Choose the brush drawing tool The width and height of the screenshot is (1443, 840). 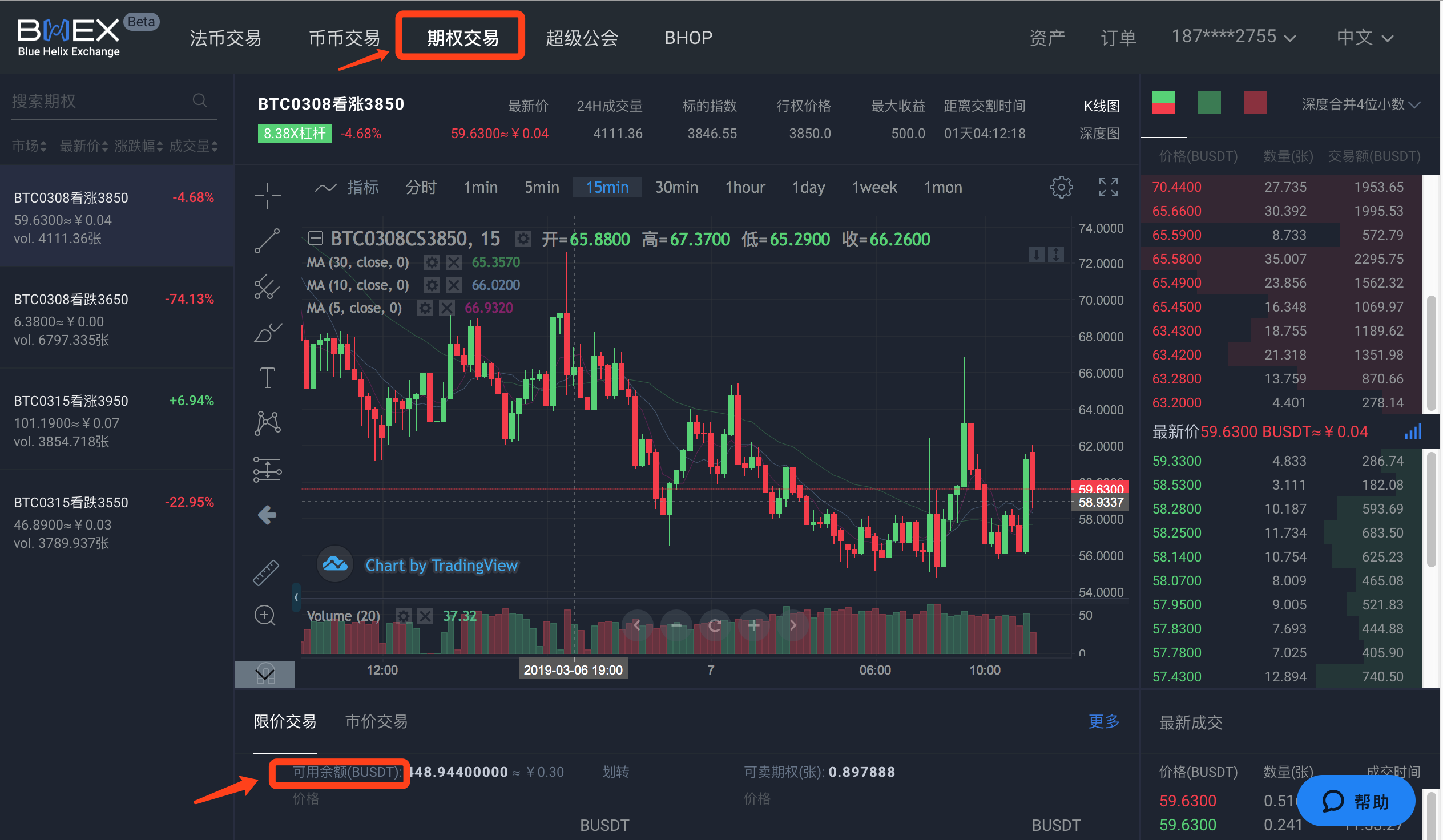267,332
